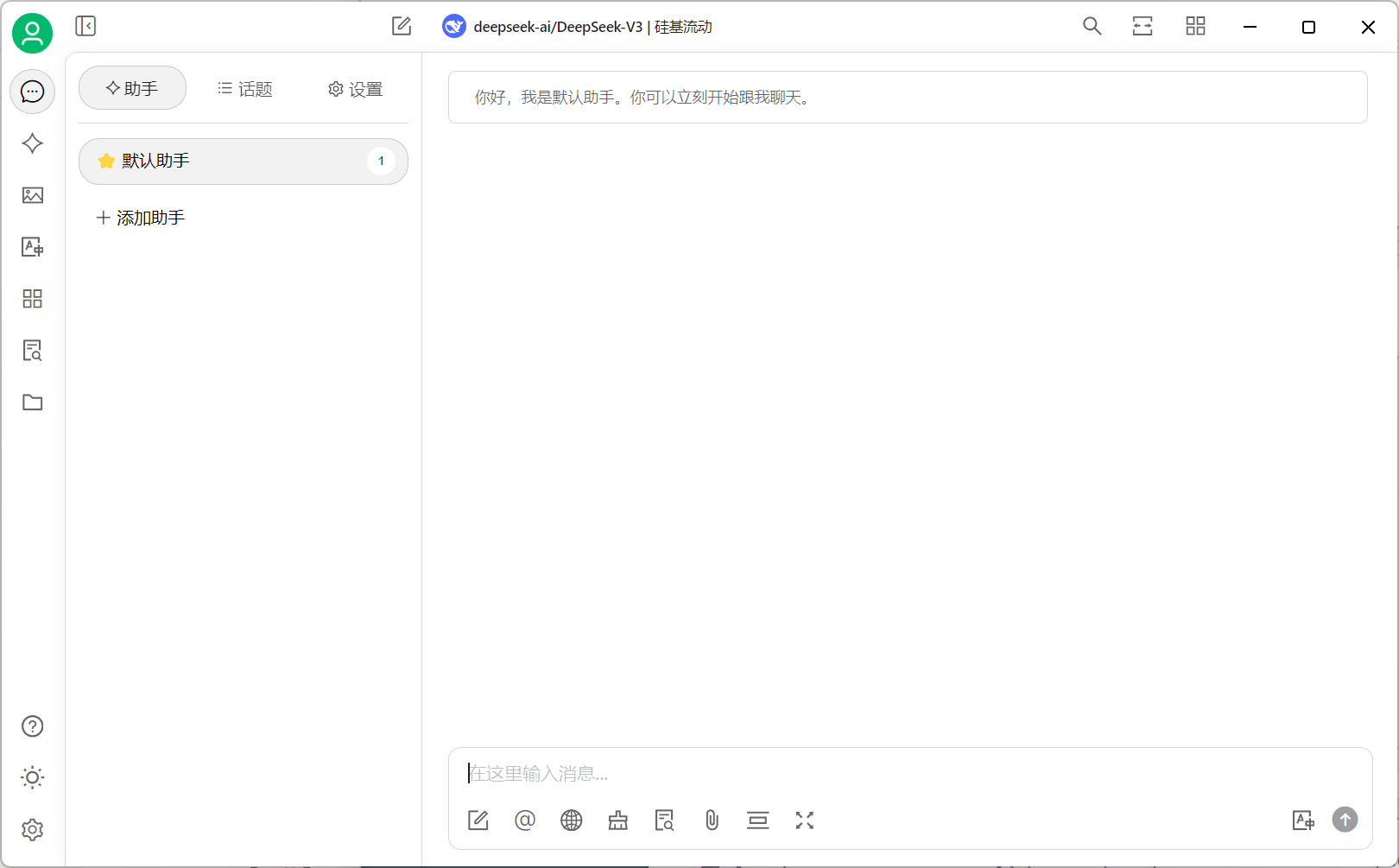Attach a file with the paperclip icon
Screen dimensions: 1399x868
pos(712,820)
